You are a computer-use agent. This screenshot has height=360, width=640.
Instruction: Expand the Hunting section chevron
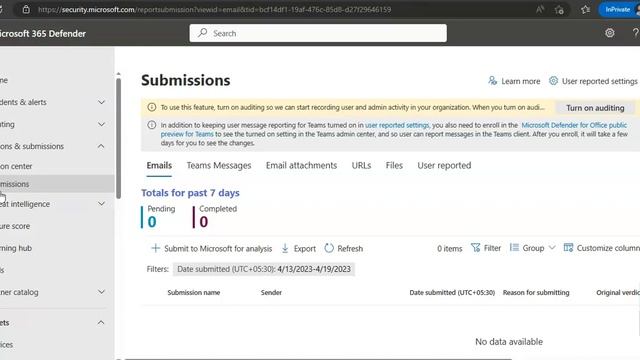click(x=101, y=124)
